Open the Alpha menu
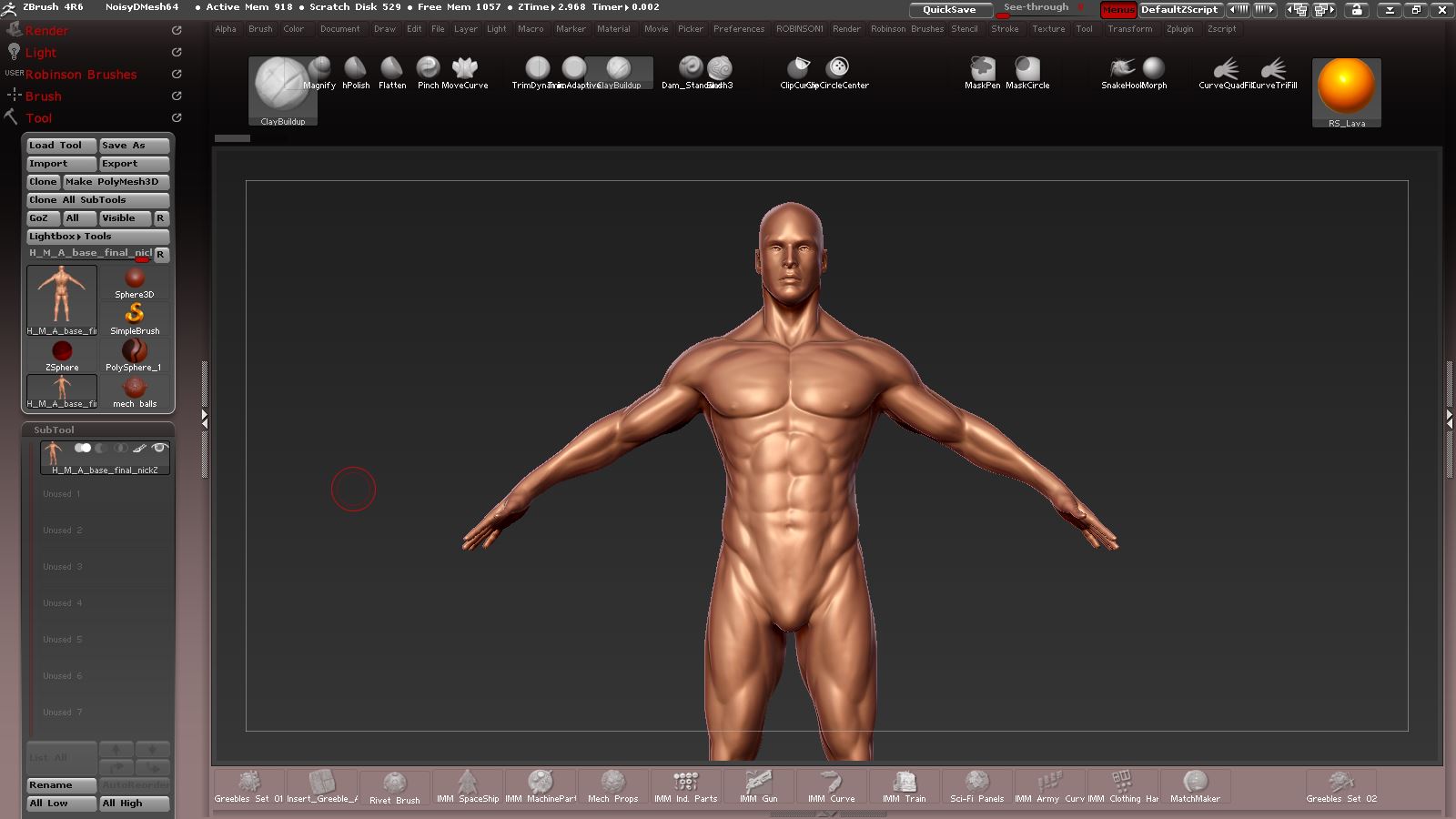Screen dimensions: 1456x819 coord(226,29)
